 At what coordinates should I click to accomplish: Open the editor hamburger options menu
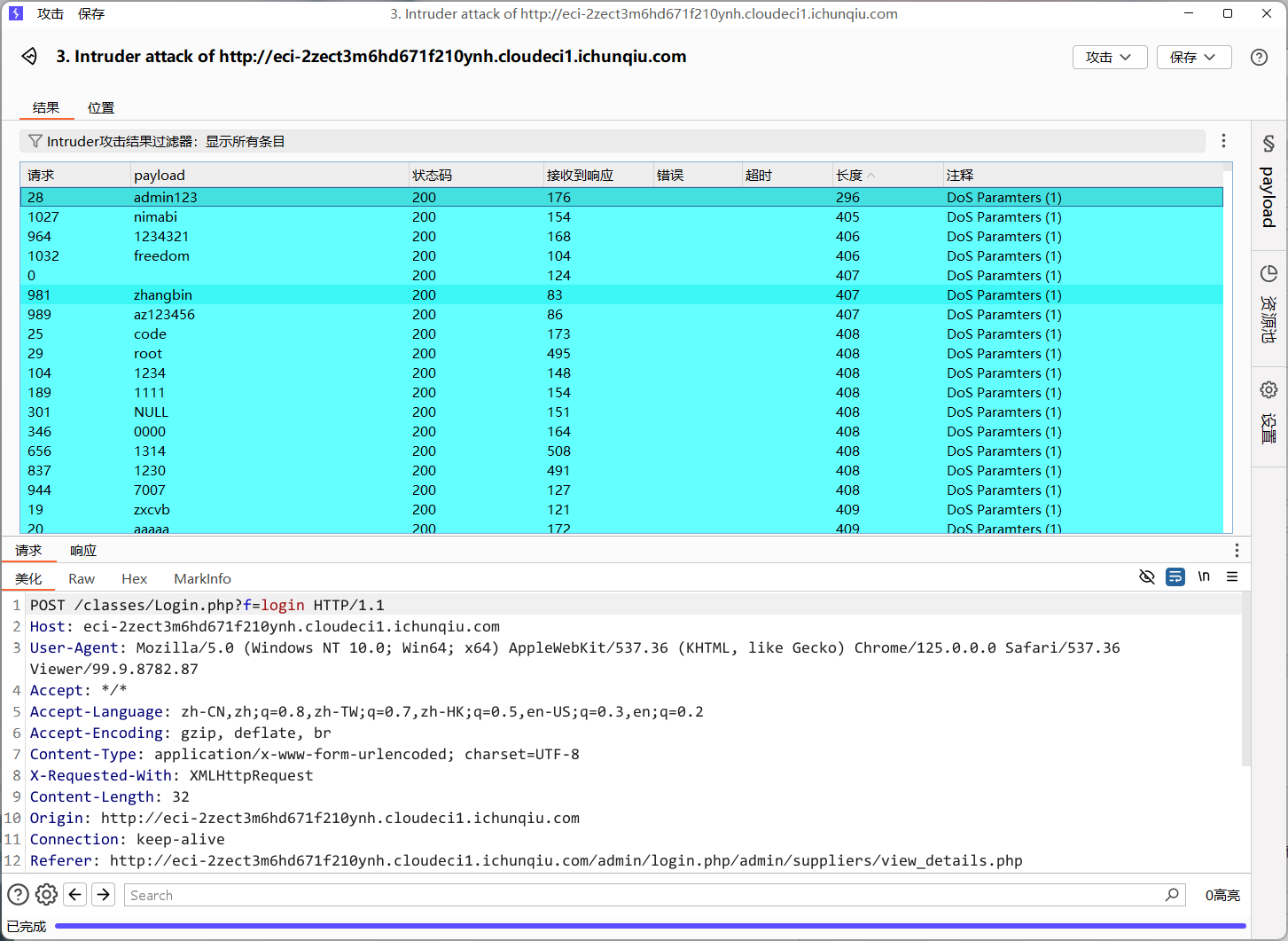pyautogui.click(x=1232, y=577)
